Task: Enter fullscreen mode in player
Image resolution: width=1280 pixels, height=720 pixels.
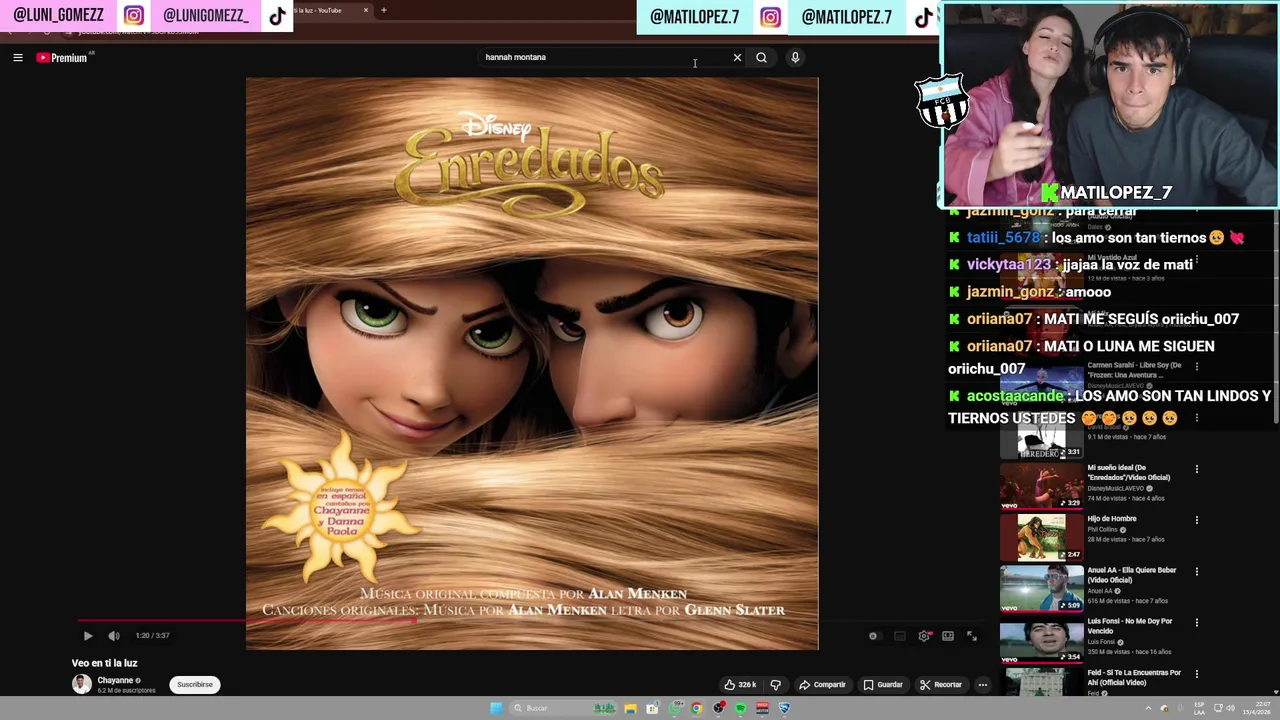Action: tap(972, 636)
